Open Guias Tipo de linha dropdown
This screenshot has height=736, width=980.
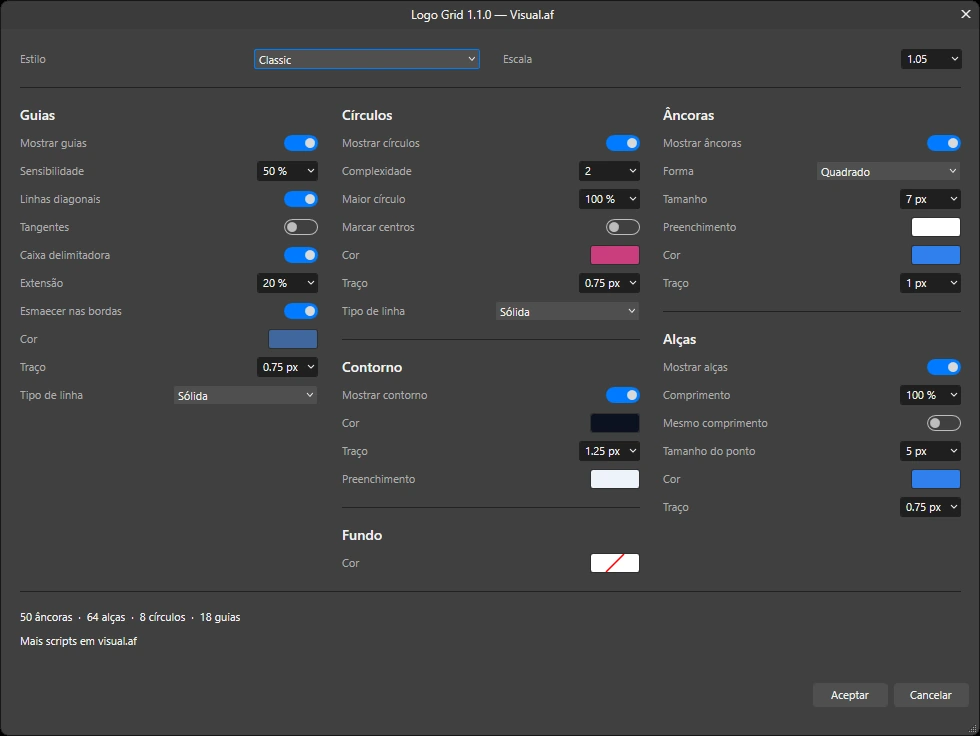[245, 395]
